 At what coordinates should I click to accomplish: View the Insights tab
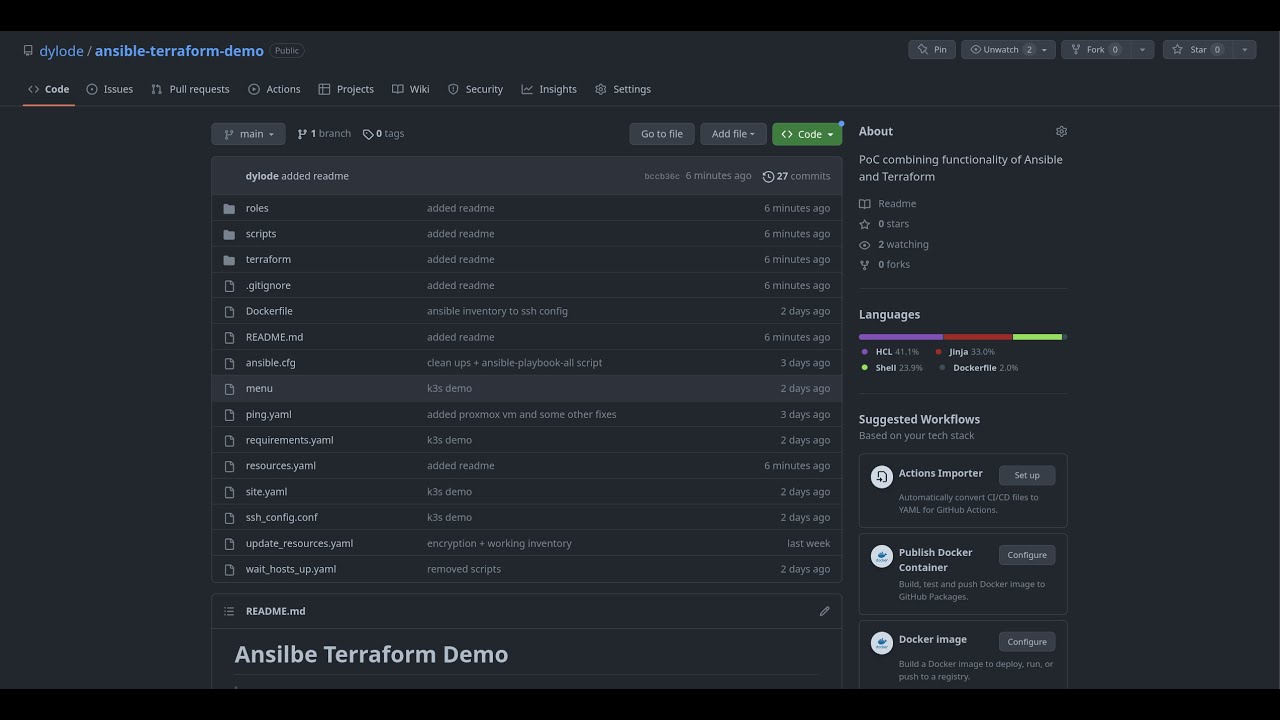pyautogui.click(x=549, y=89)
